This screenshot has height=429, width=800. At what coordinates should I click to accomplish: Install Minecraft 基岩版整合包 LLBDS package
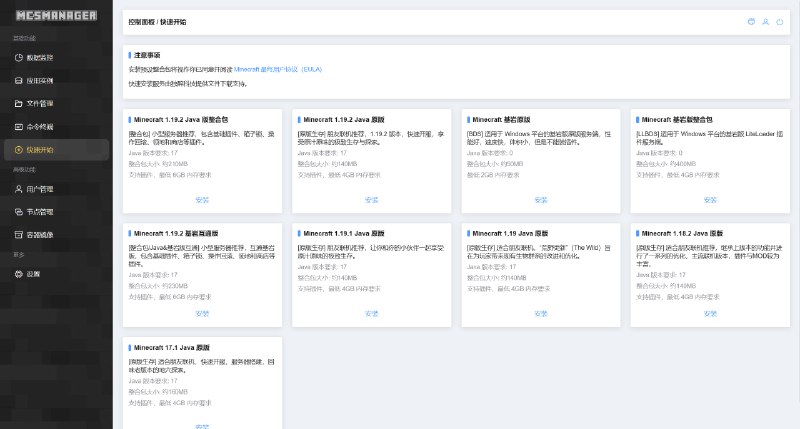point(710,200)
